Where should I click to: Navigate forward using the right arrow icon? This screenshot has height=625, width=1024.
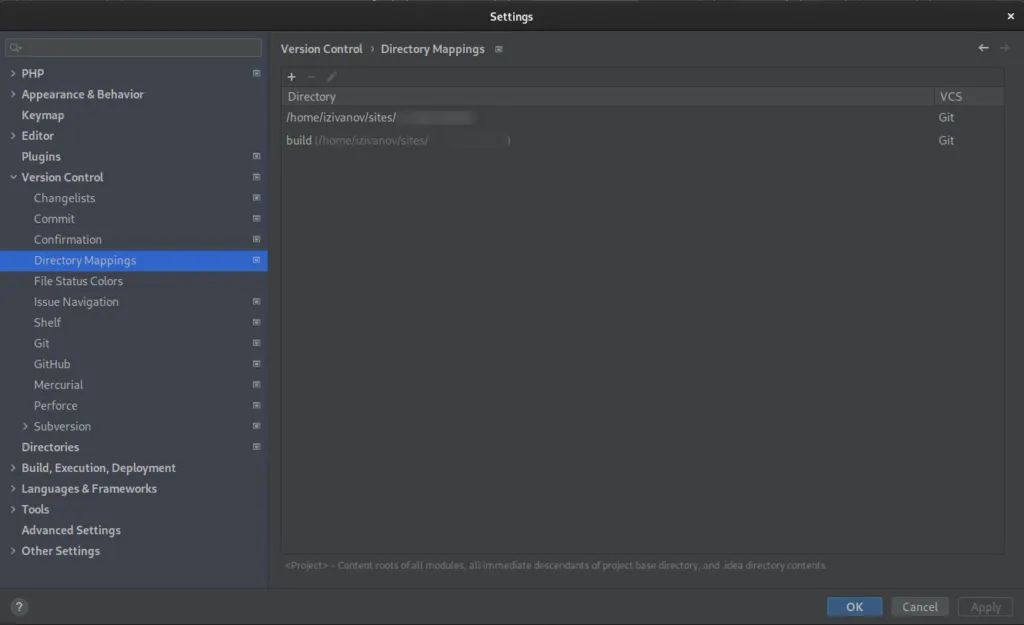(1005, 47)
